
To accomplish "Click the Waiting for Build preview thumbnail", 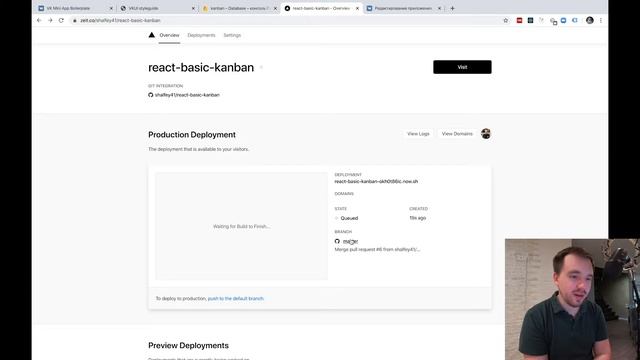I will (x=241, y=226).
